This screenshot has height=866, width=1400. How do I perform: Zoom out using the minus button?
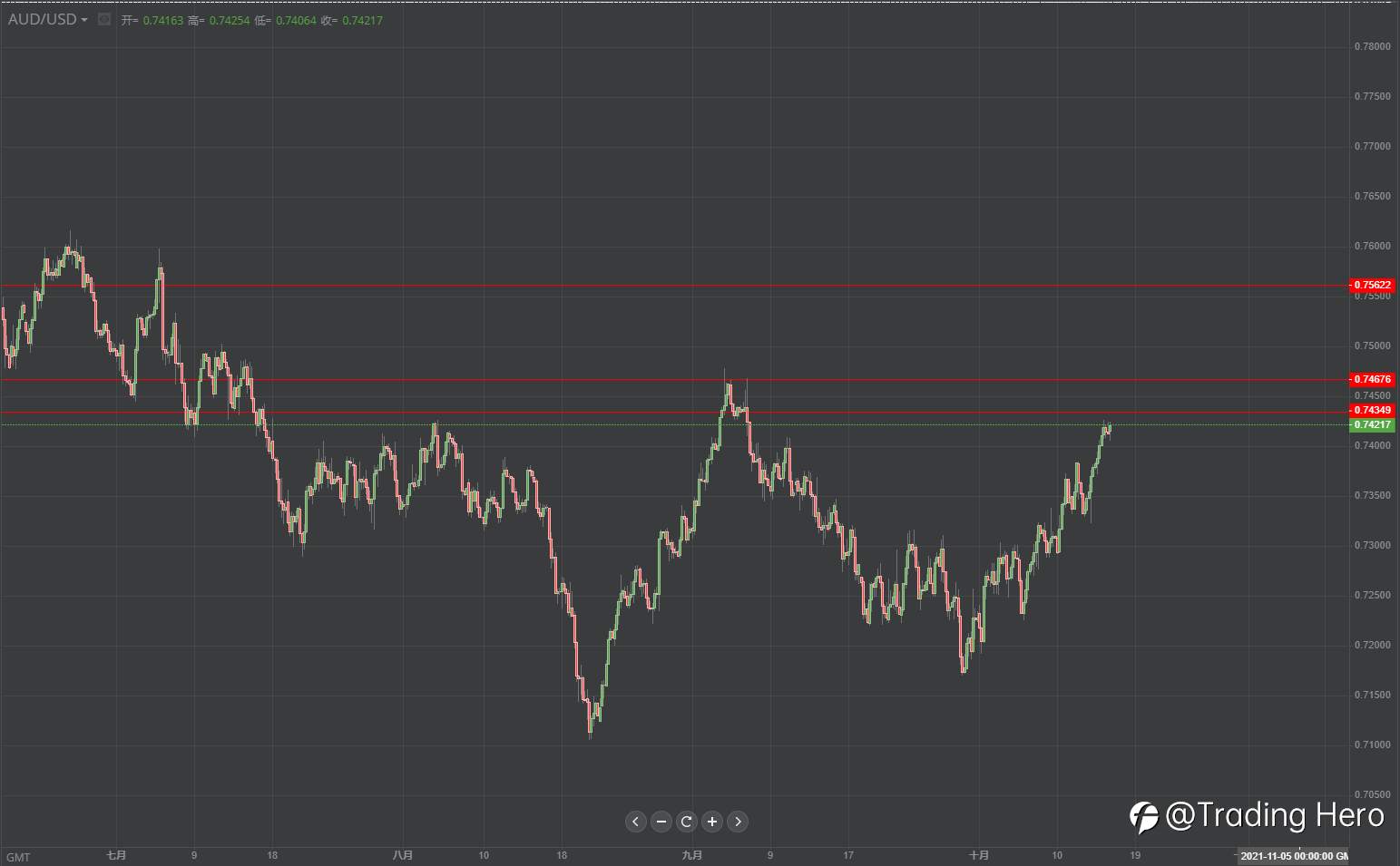point(661,822)
